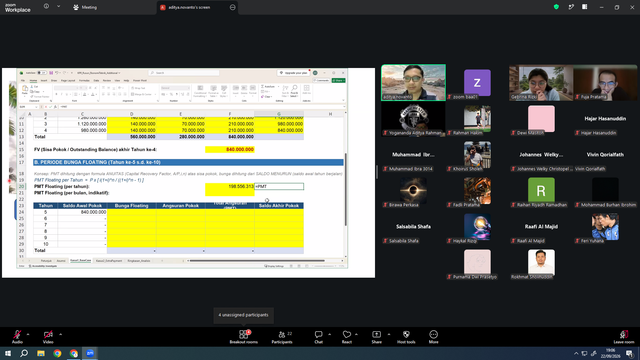Click Upgrade your plan in Excel
Viewport: 640px width, 360px height.
point(293,73)
